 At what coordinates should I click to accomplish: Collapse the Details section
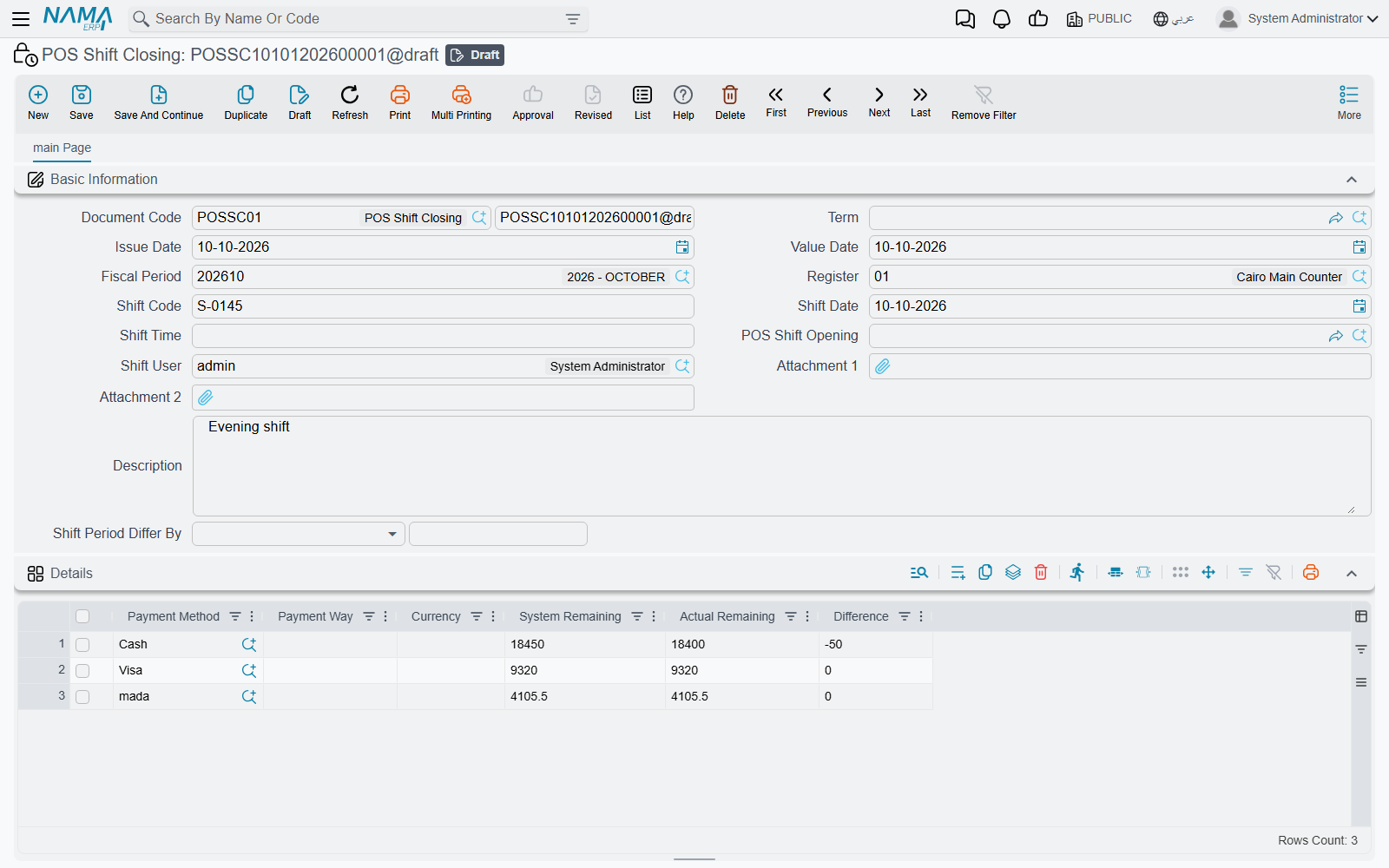click(x=1352, y=574)
